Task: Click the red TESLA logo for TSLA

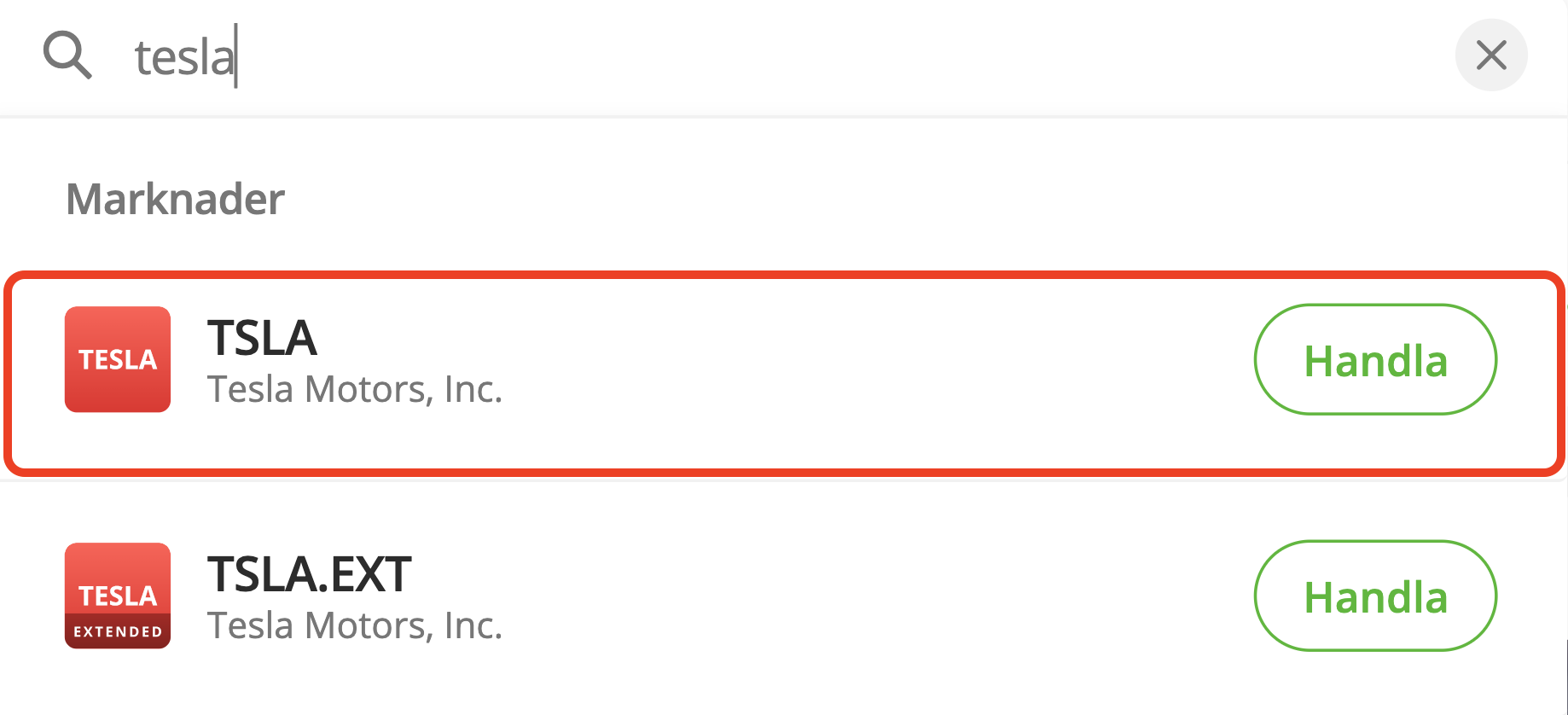Action: (118, 359)
